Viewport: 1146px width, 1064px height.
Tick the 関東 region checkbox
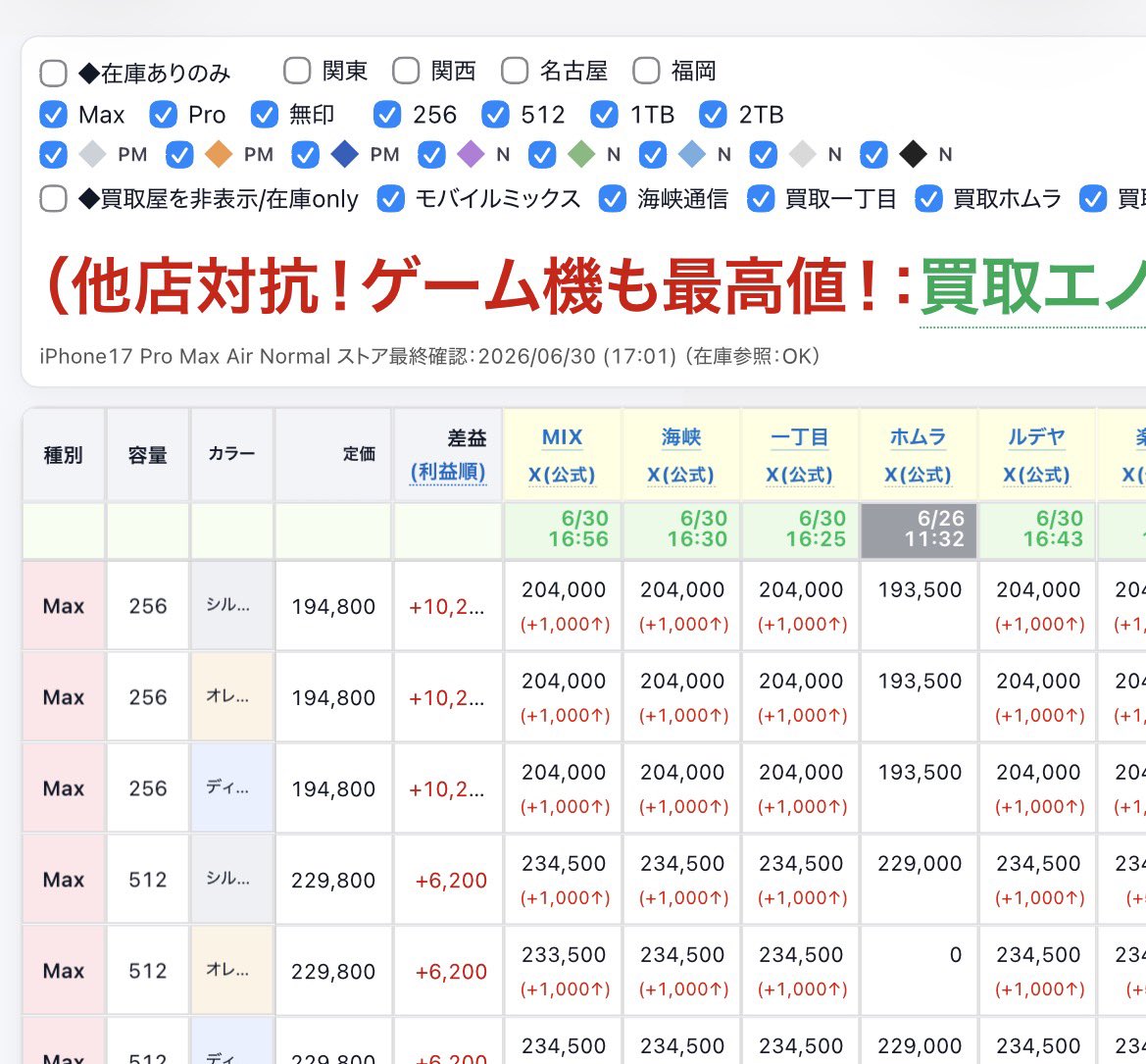[x=297, y=71]
